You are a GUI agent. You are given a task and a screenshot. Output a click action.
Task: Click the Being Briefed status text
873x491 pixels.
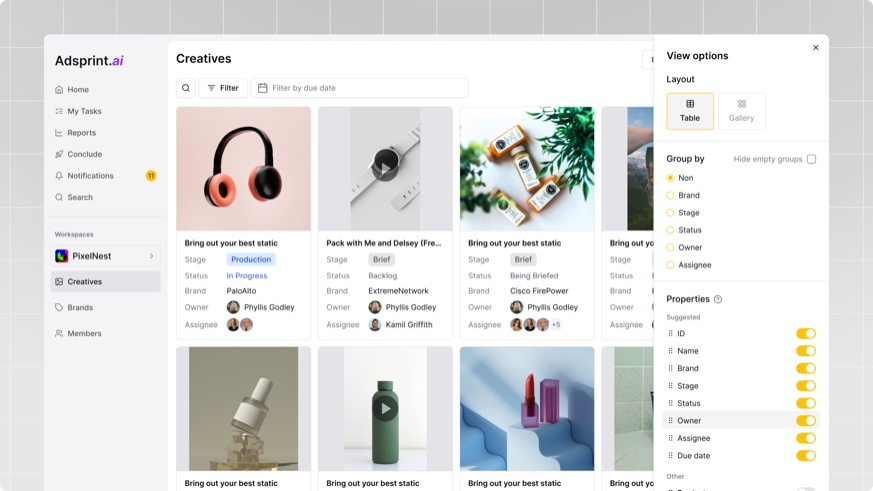click(x=534, y=276)
